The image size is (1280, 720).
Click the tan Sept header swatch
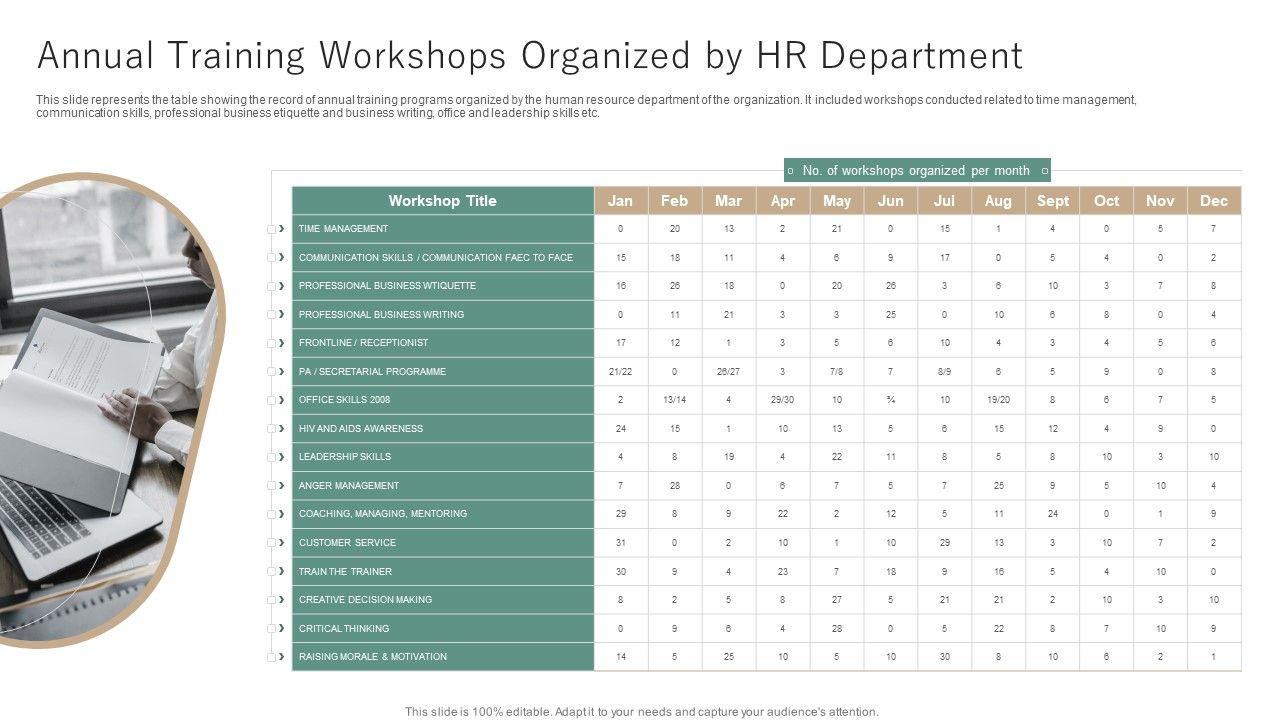(1052, 201)
